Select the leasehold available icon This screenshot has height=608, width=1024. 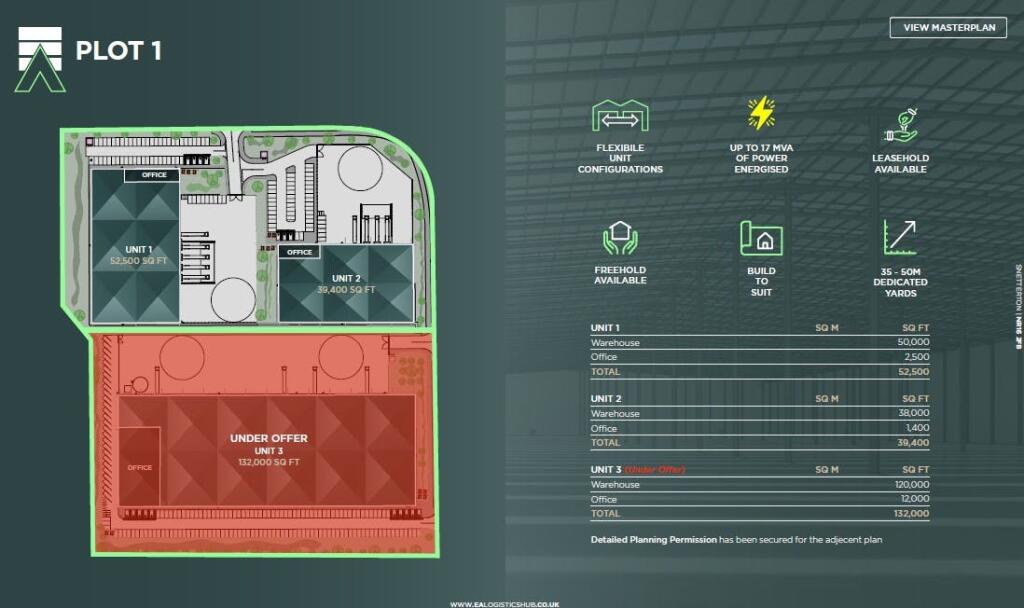(x=900, y=127)
